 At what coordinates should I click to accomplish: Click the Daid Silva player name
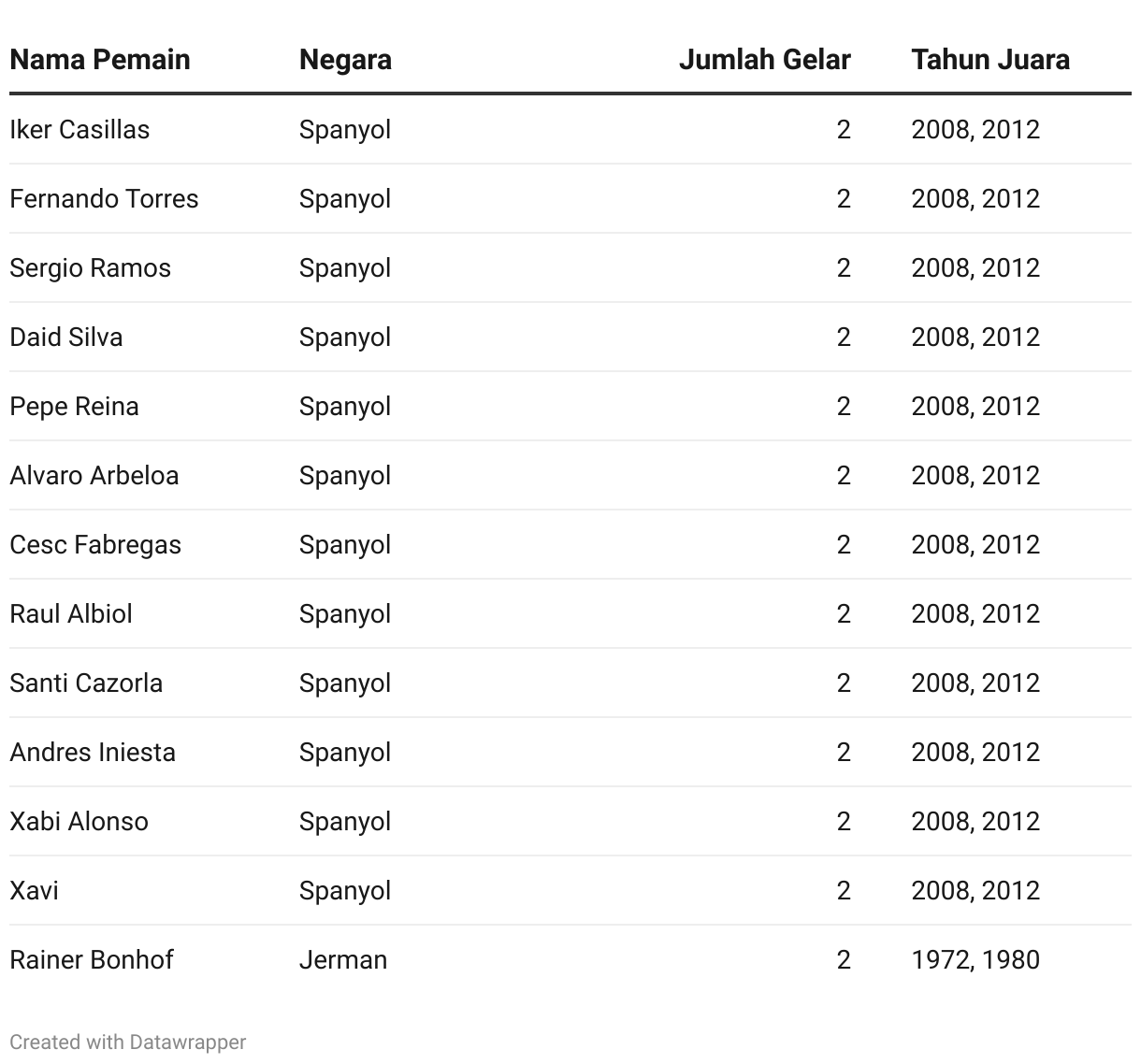pyautogui.click(x=66, y=337)
